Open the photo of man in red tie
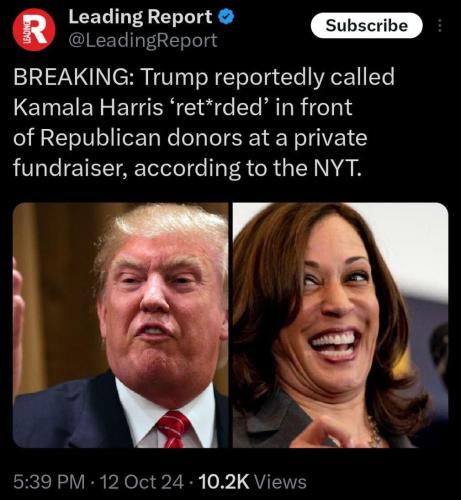Screen dimensions: 461x500 click(120, 325)
